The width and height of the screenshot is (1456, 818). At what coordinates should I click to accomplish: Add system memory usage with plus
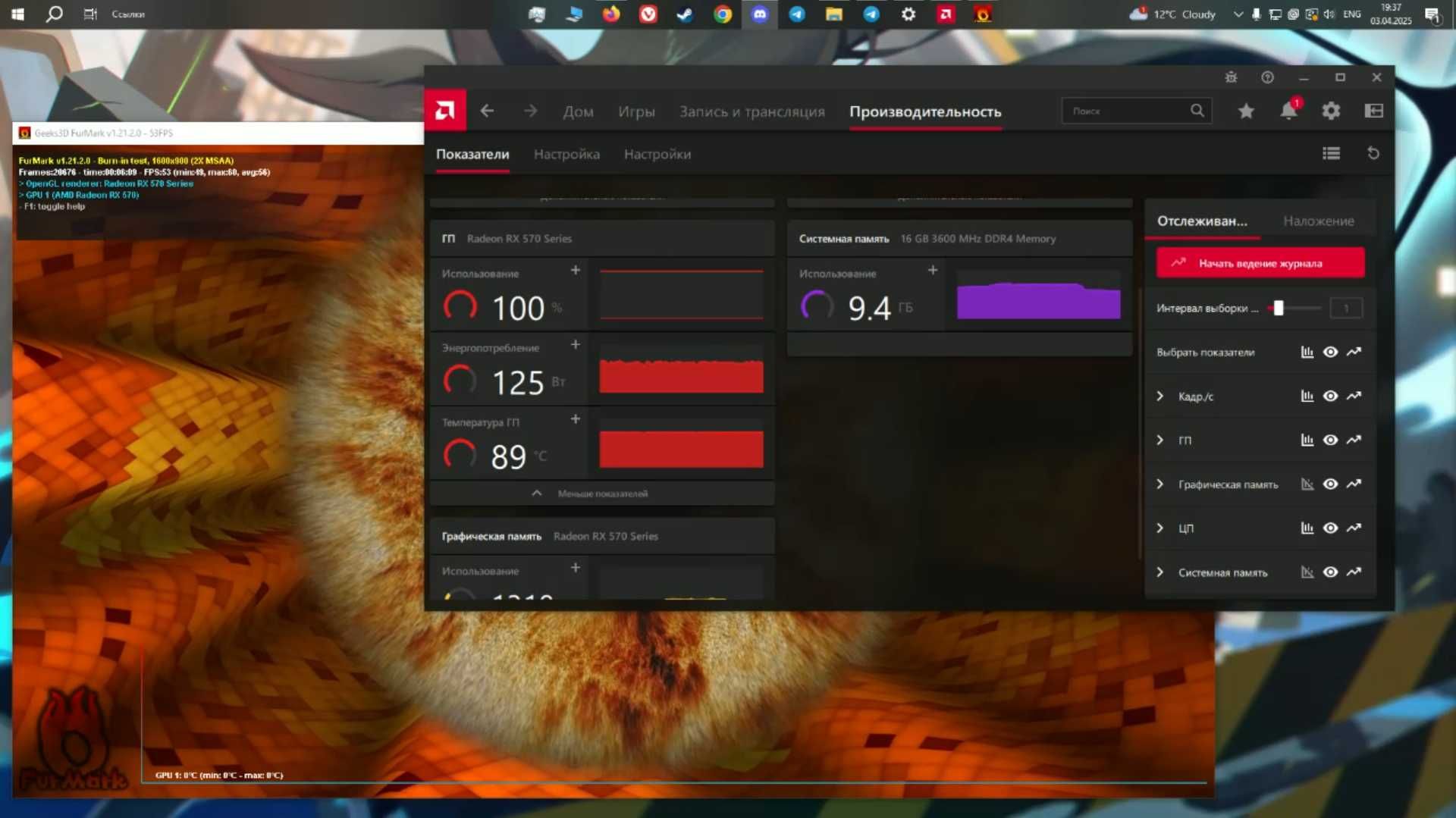[x=933, y=271]
